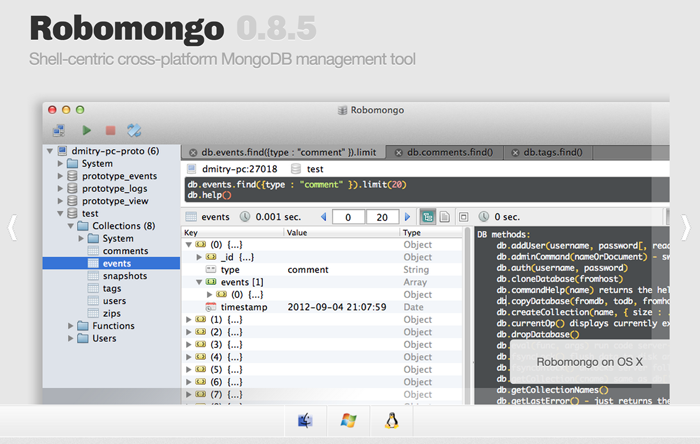Viewport: 700px width, 444px height.
Task: Collapse the (0) document row
Action: pyautogui.click(x=188, y=245)
